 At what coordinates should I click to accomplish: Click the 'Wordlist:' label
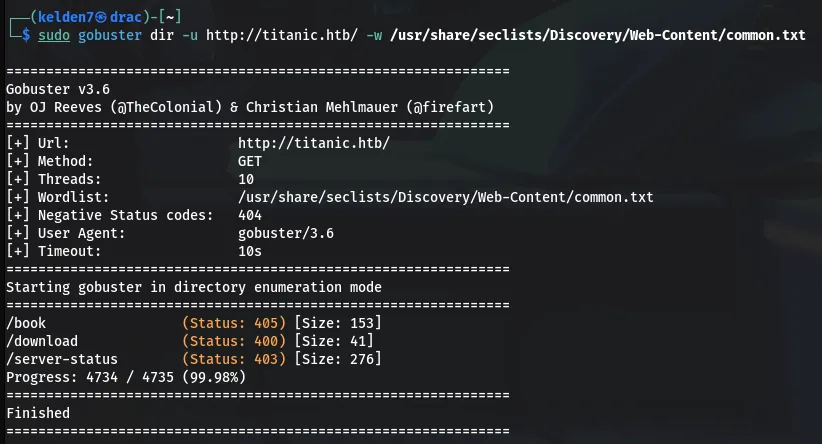point(73,197)
